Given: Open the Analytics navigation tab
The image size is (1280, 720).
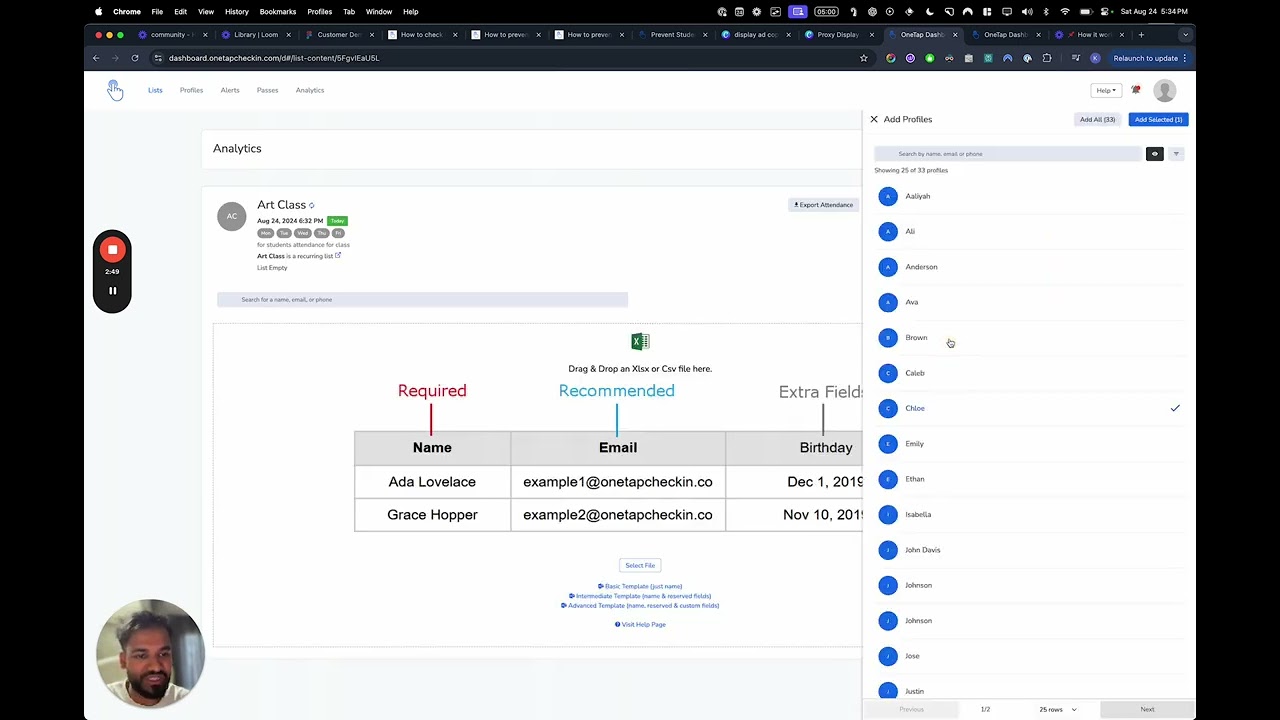Looking at the screenshot, I should (310, 90).
